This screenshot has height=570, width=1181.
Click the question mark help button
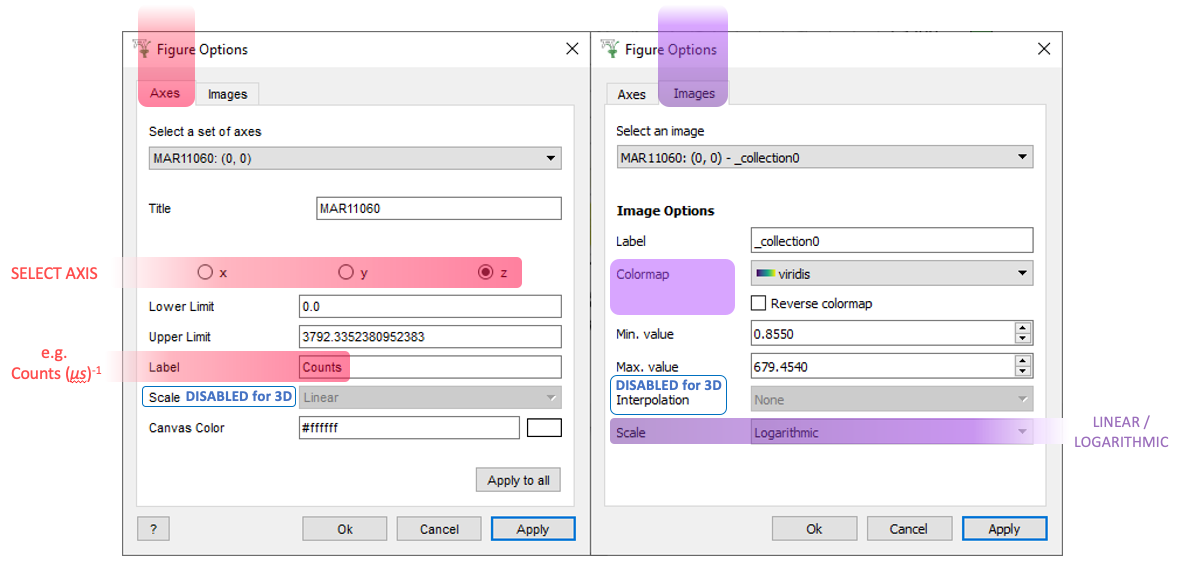[x=153, y=529]
